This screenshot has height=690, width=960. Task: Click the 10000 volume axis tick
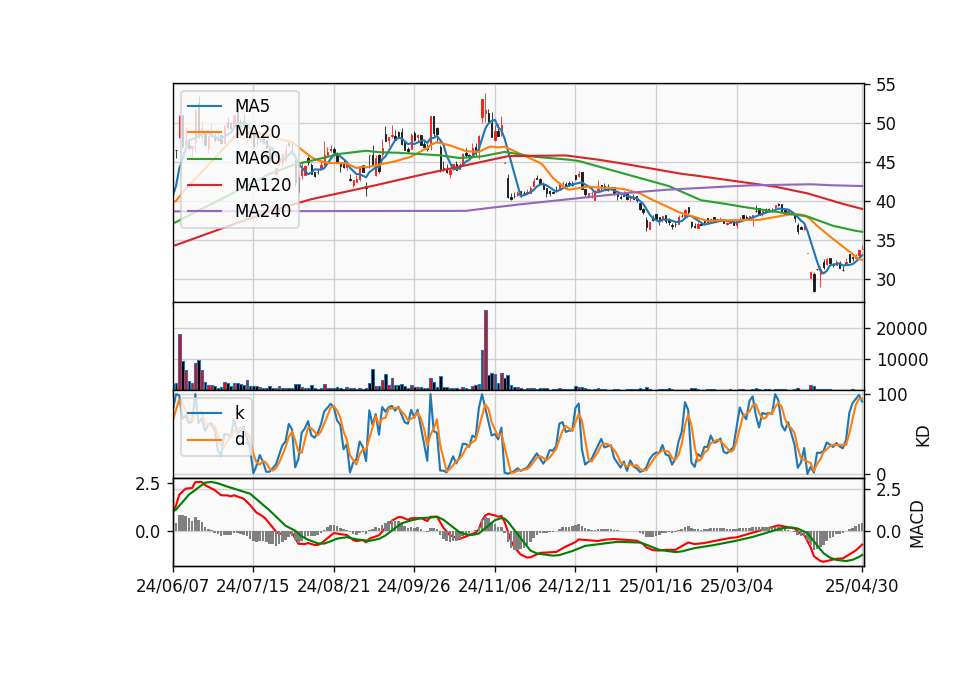[x=902, y=360]
